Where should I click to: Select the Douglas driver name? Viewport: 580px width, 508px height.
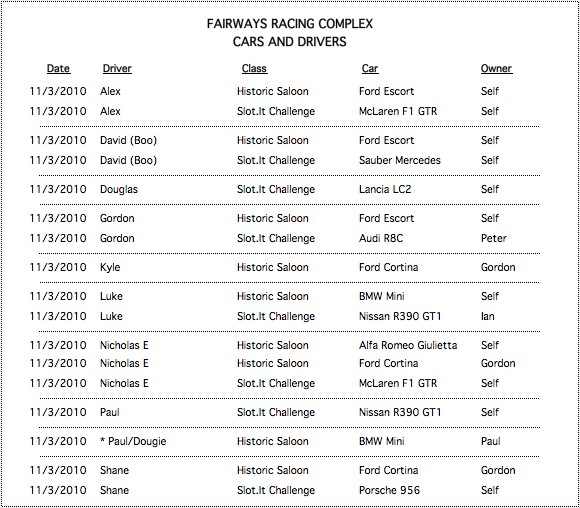118,189
